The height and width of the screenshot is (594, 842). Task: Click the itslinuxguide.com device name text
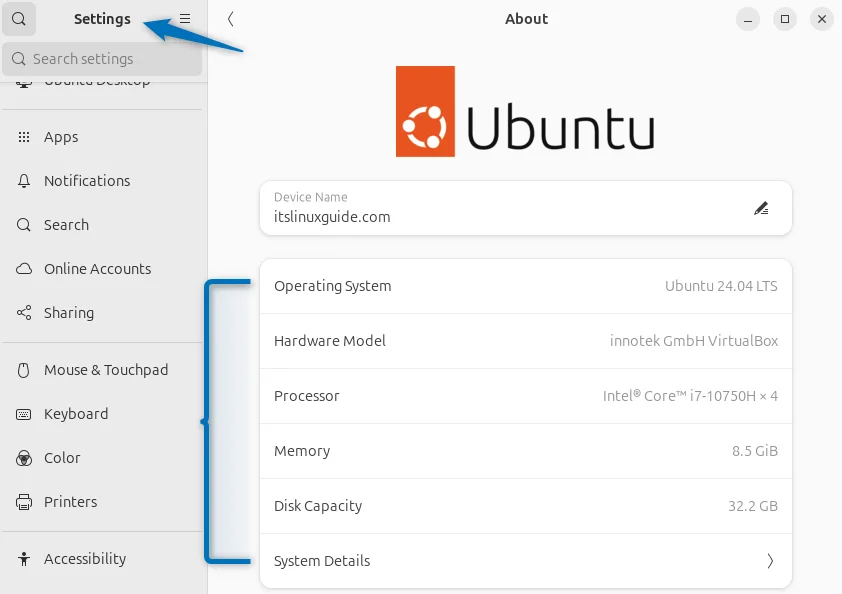point(332,217)
